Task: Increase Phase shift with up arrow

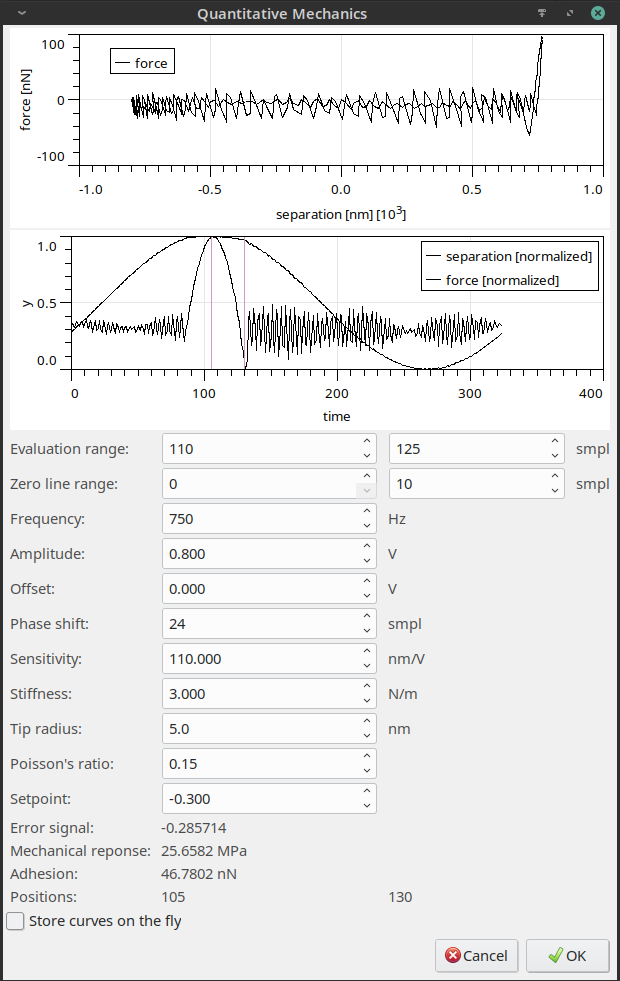Action: 367,617
